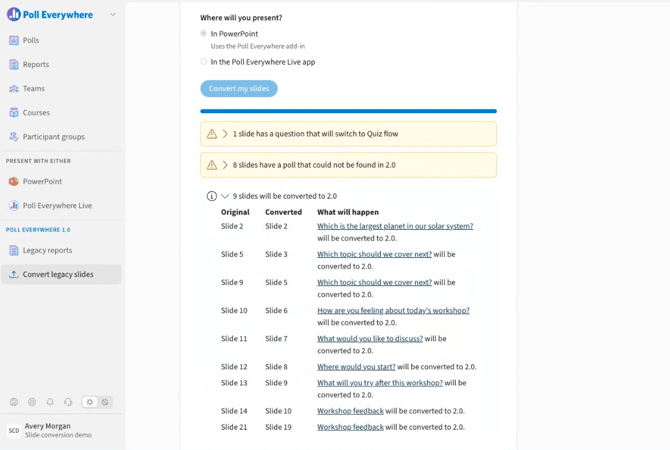Click warning triangle on Quiz flow notice

tap(212, 134)
